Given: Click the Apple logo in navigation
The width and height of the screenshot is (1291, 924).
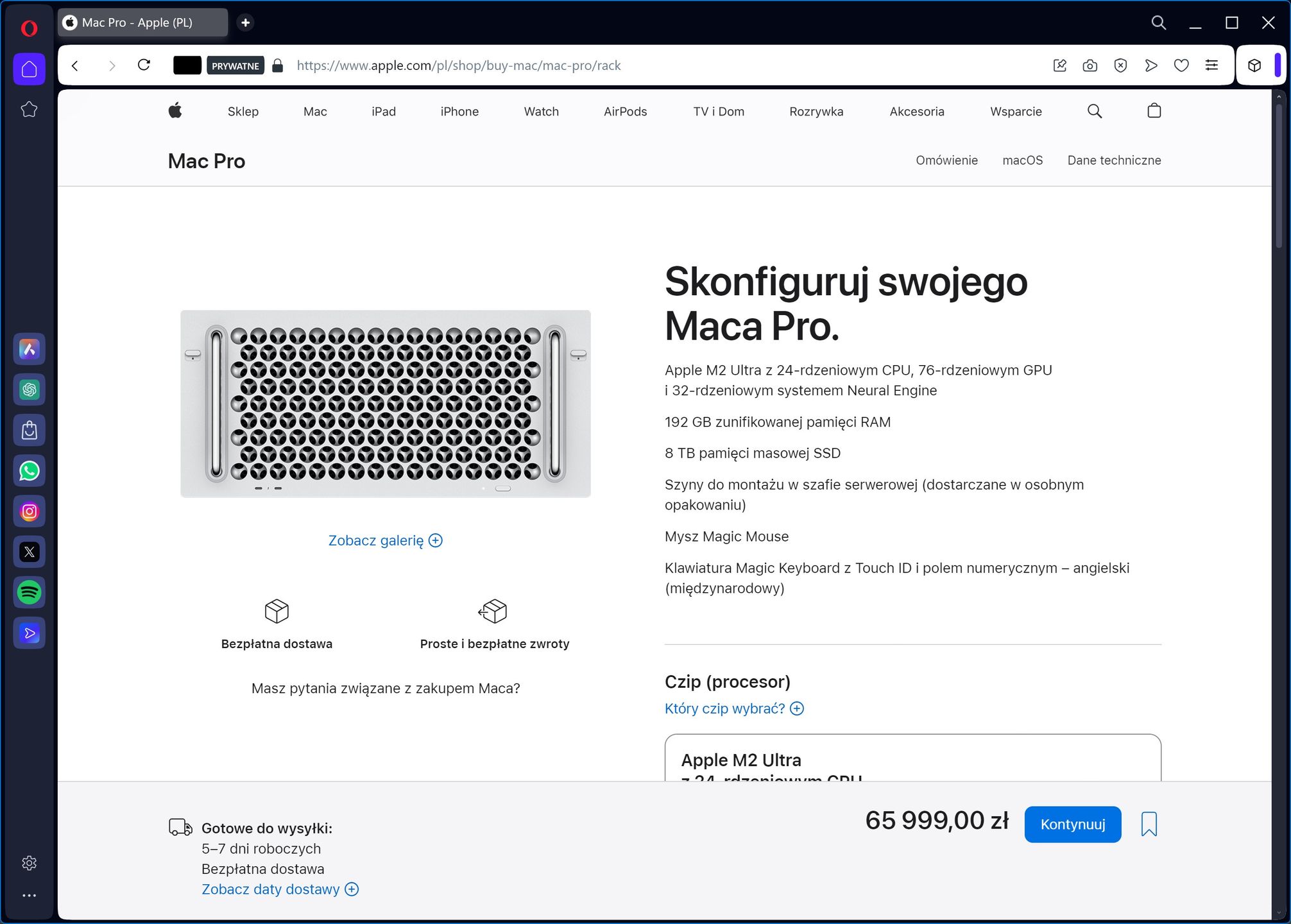Looking at the screenshot, I should pos(175,111).
